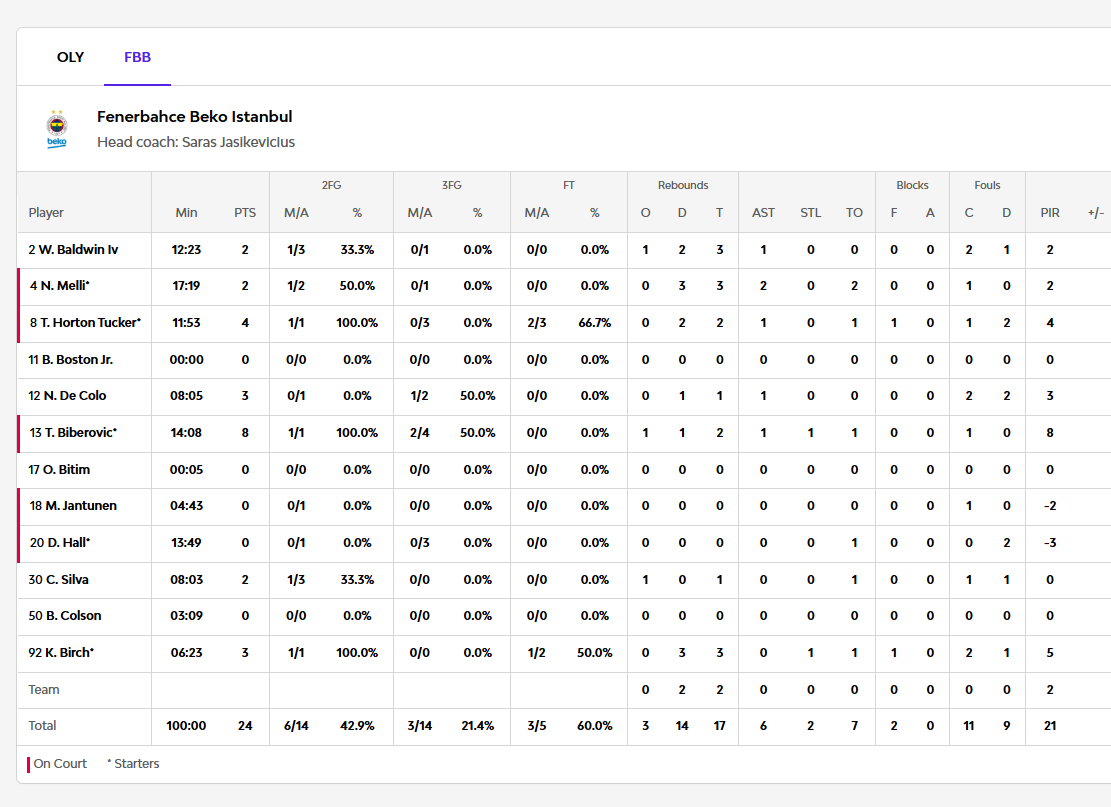Click the Fouls group header
This screenshot has height=807, width=1111.
coord(987,185)
